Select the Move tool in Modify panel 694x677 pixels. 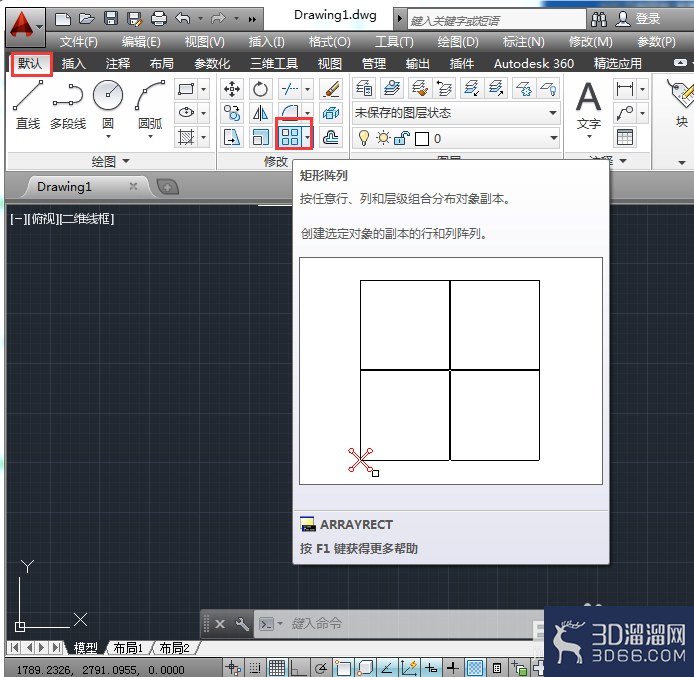coord(232,89)
